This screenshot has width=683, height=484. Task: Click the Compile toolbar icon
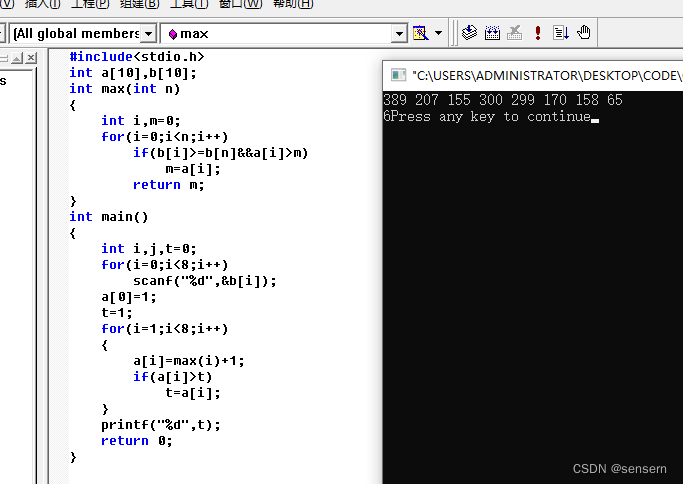tap(469, 33)
